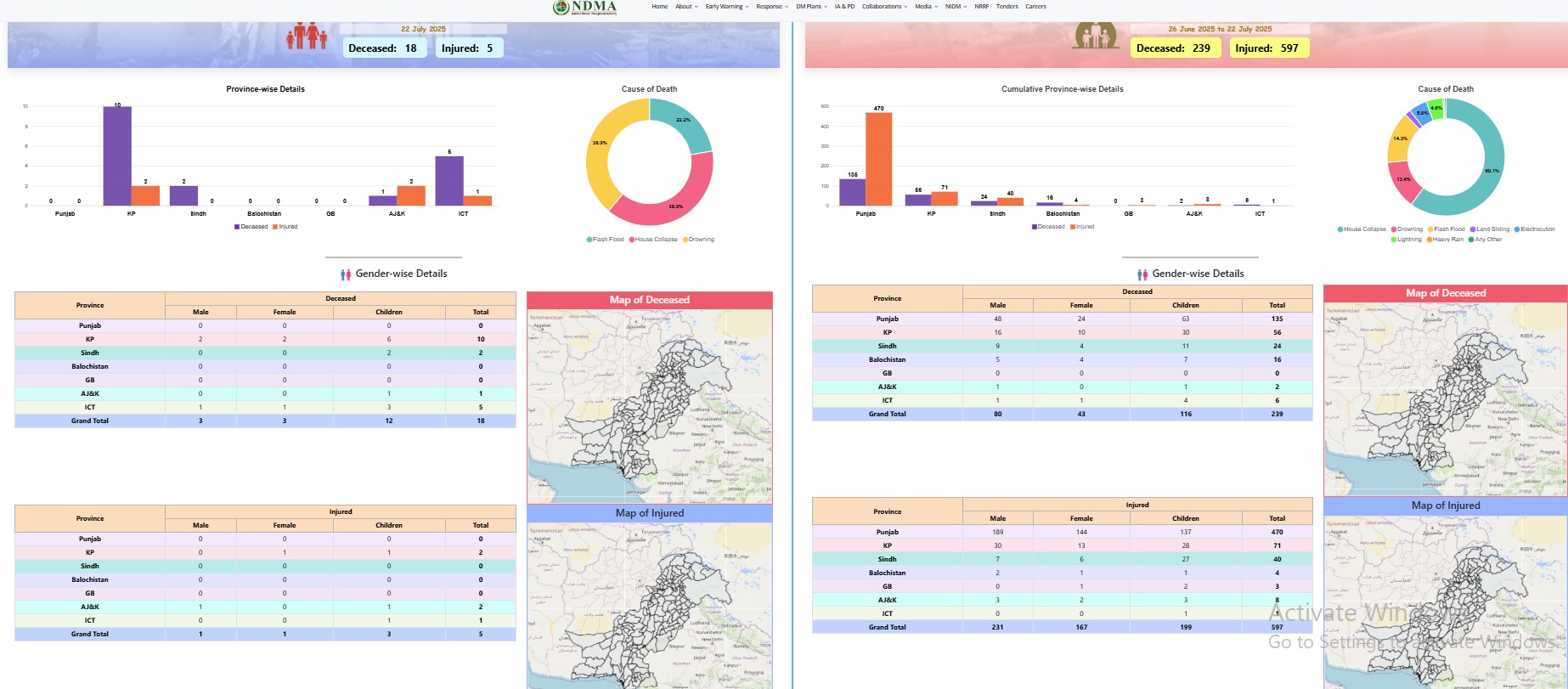1568x689 pixels.
Task: Toggle Injured legend in cumulative province chart
Action: 1082,227
